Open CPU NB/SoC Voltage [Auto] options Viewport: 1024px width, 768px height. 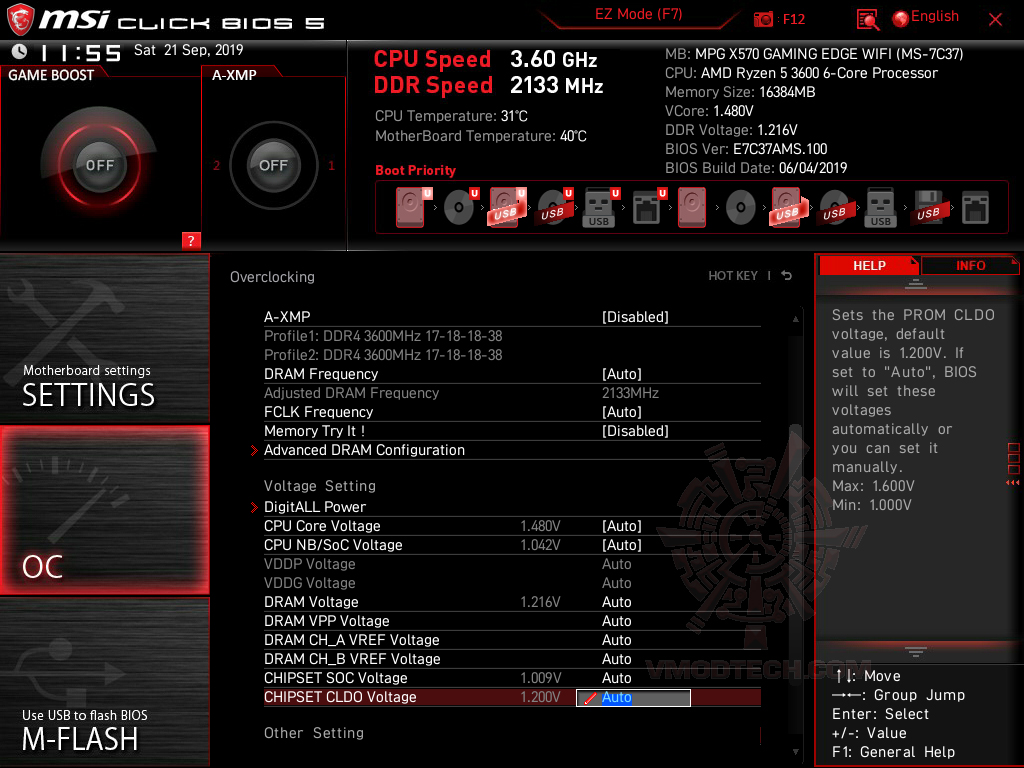pyautogui.click(x=621, y=545)
